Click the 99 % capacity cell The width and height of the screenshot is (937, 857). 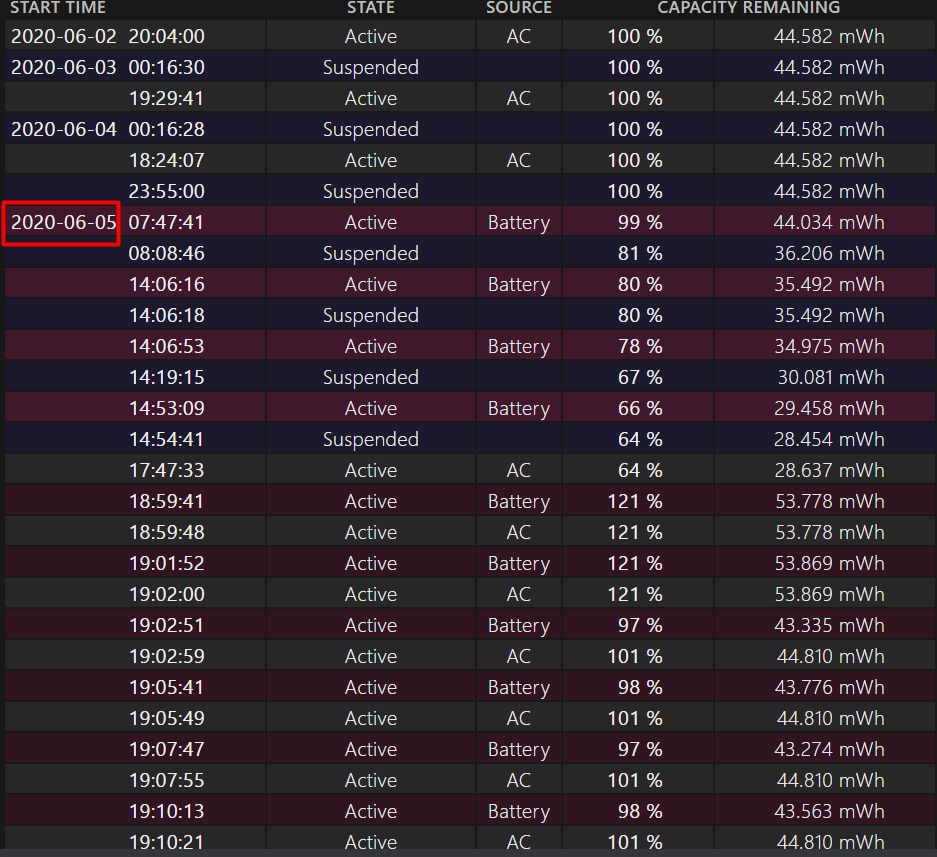640,222
